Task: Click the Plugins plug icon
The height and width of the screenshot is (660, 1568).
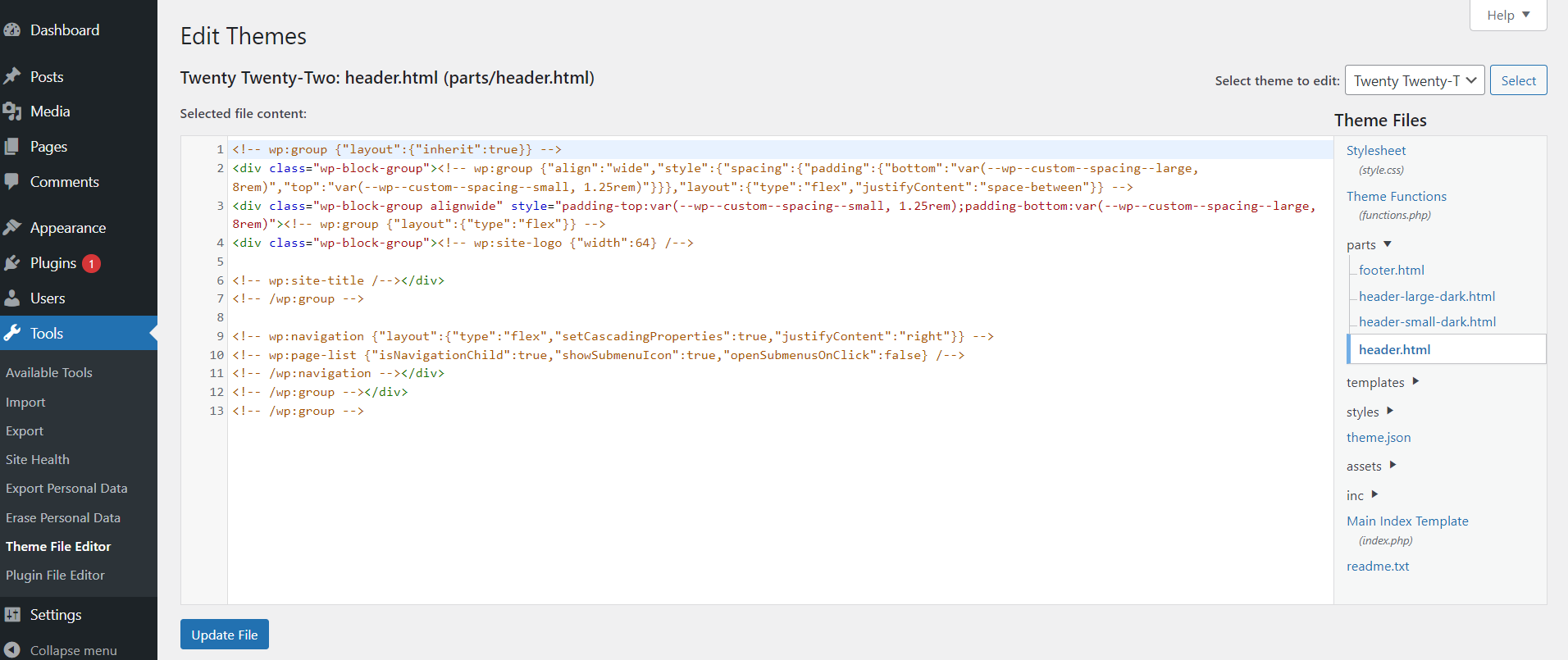Action: (11, 263)
